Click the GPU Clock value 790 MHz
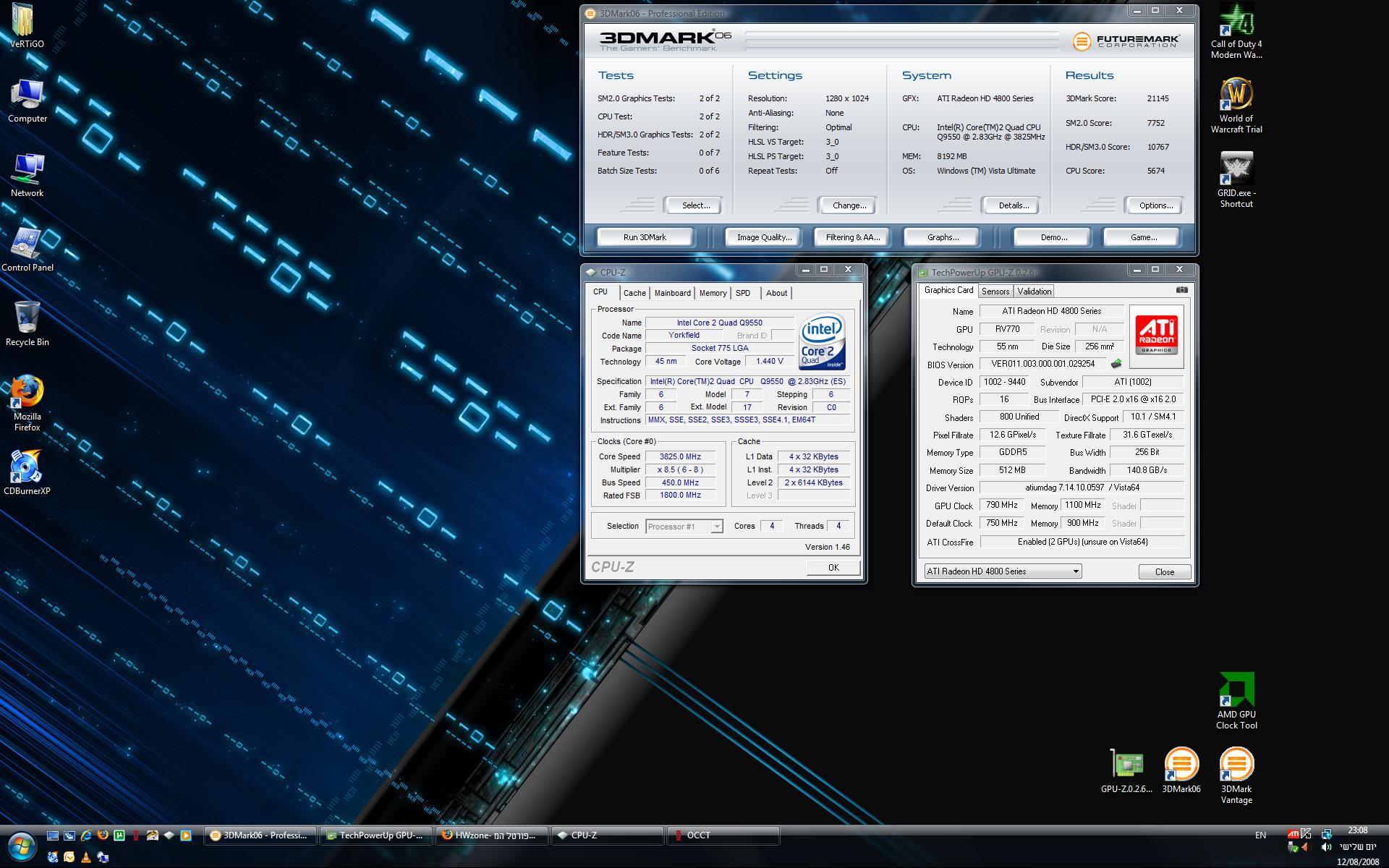 1002,505
